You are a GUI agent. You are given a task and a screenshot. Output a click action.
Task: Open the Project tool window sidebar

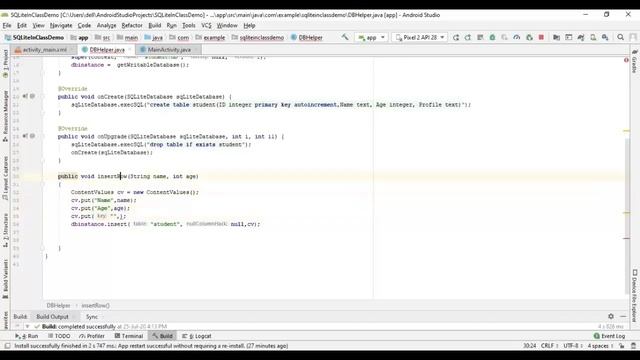coord(5,64)
